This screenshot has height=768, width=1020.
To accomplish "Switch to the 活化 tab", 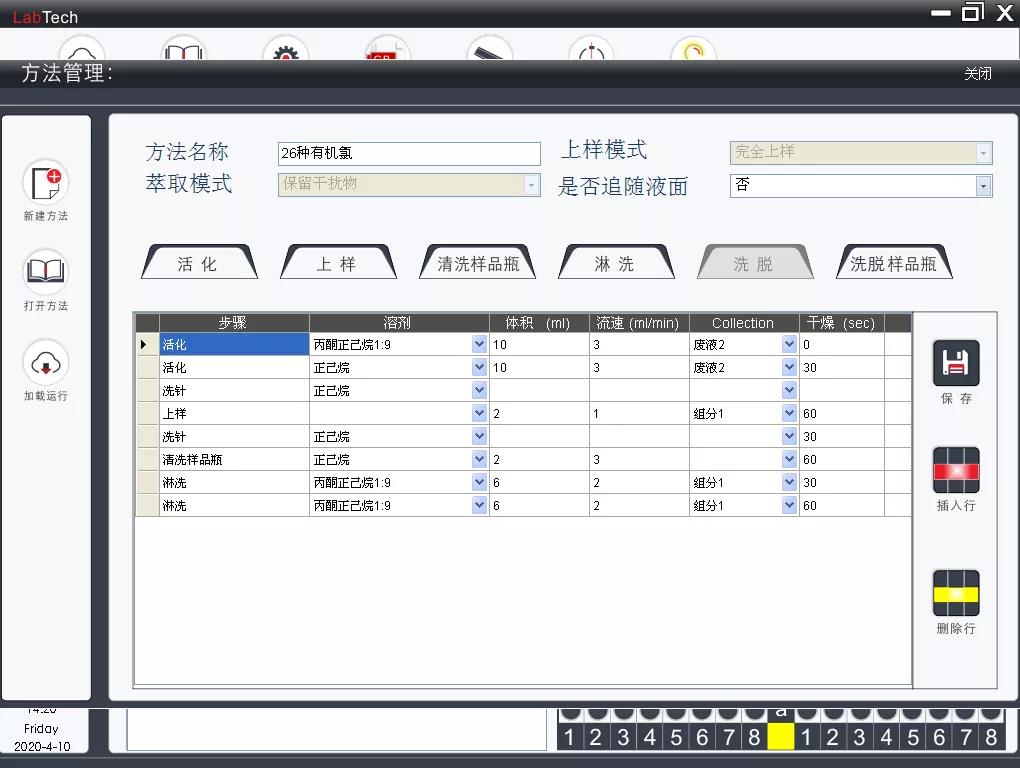I will (x=198, y=264).
